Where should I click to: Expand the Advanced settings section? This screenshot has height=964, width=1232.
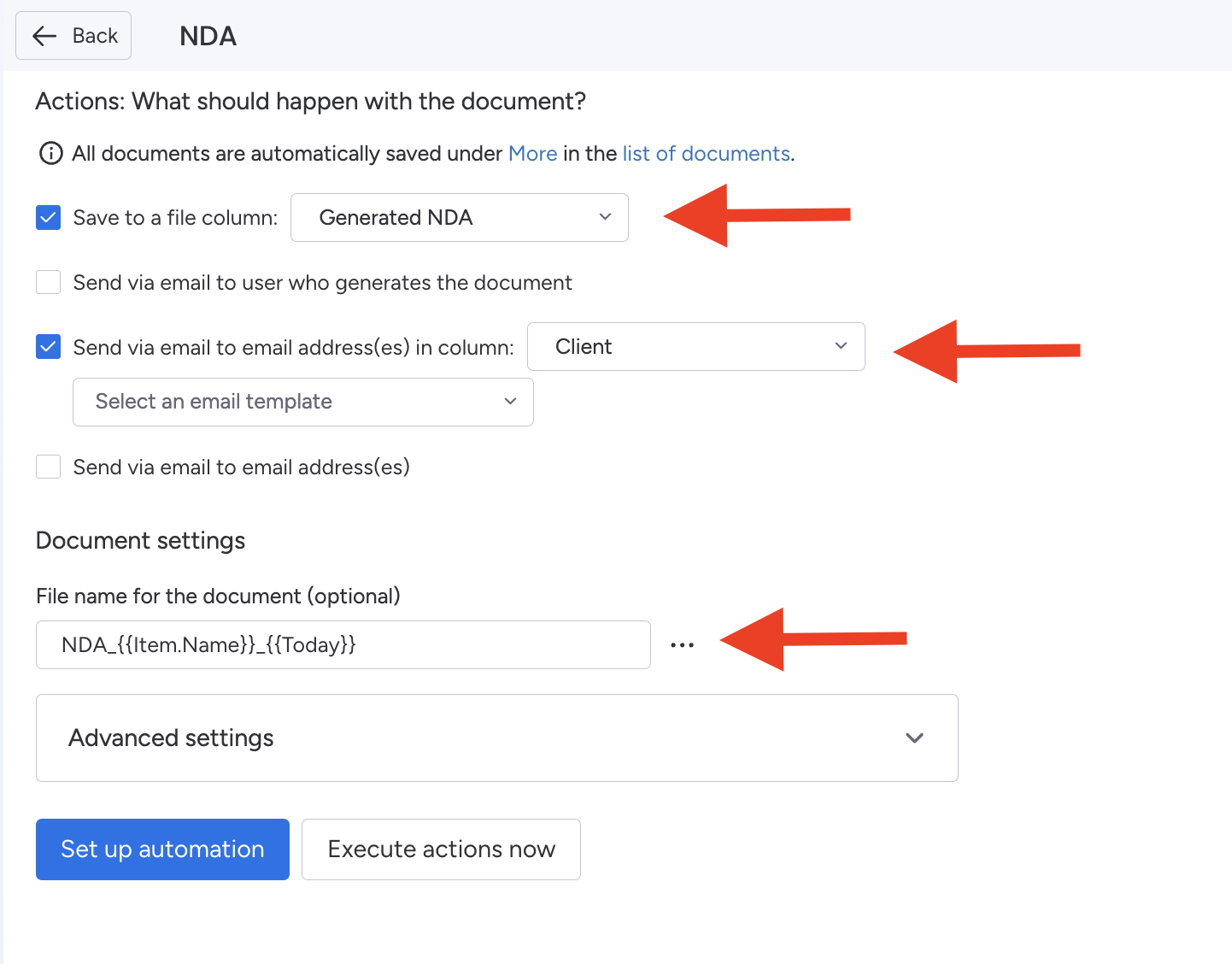(496, 738)
